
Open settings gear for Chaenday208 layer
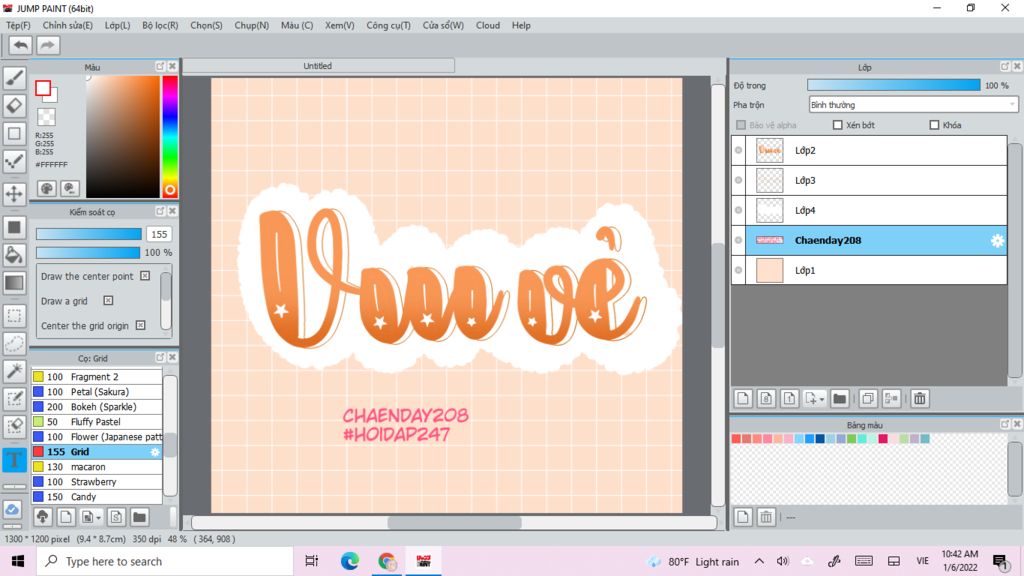coord(997,240)
